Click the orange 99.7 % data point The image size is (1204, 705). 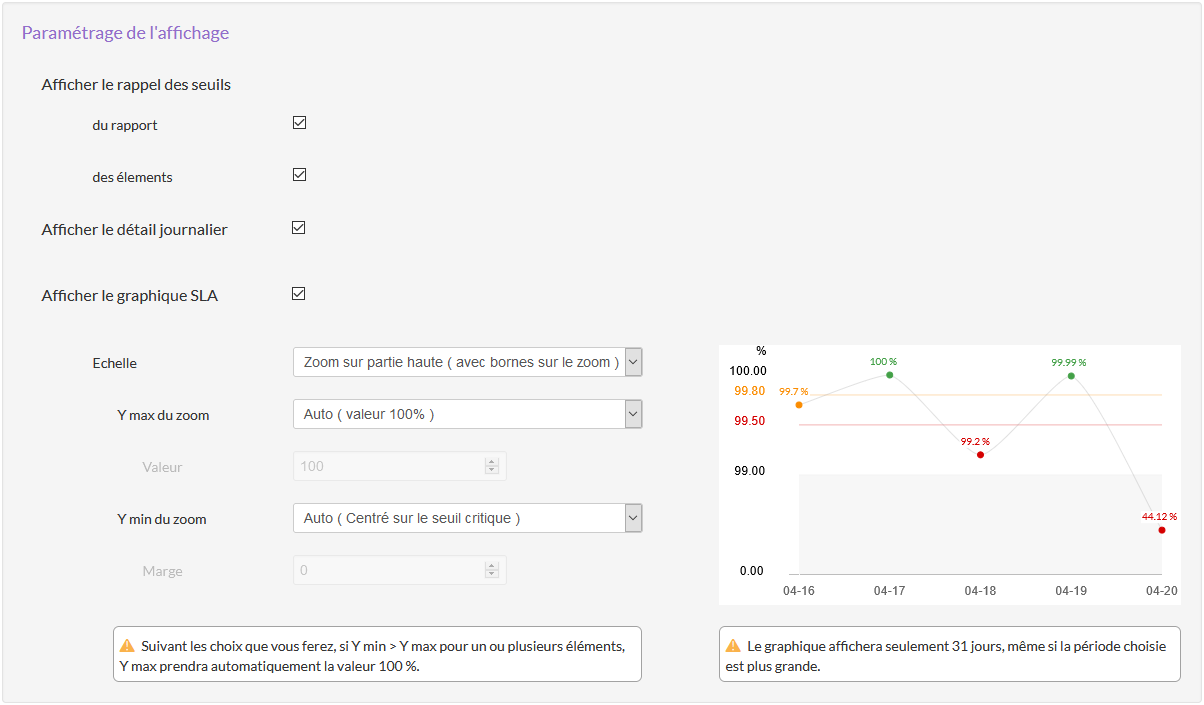[x=799, y=405]
